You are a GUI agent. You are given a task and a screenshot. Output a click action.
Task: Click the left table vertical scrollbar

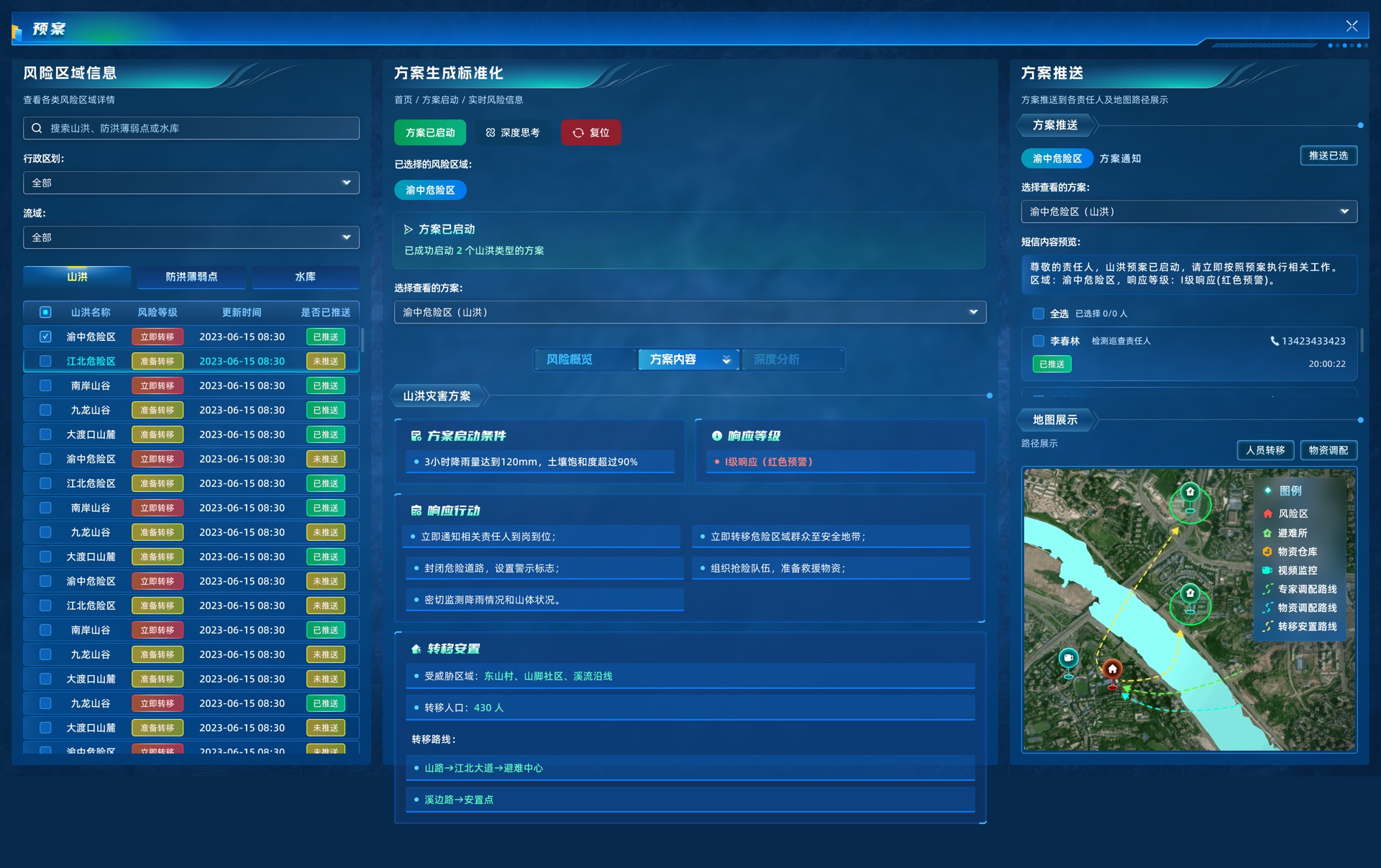[362, 340]
